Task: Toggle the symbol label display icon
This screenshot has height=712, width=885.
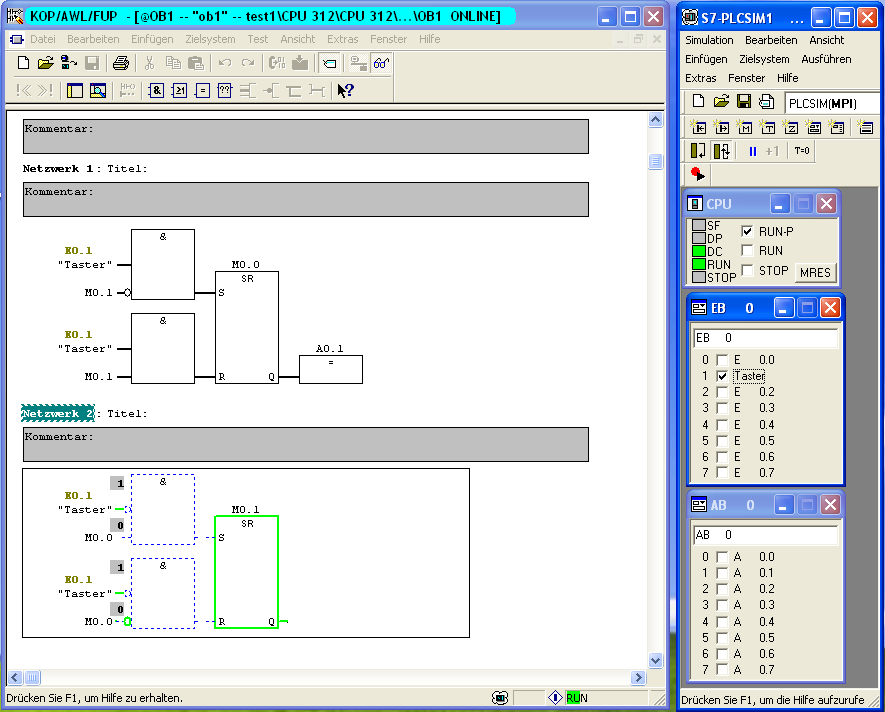Action: tap(329, 63)
